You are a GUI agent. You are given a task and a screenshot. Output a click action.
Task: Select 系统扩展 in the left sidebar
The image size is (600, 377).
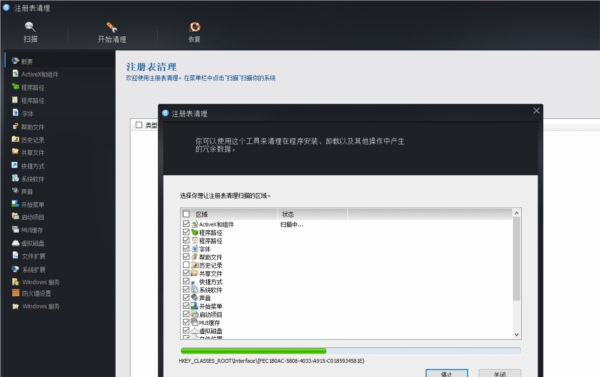pyautogui.click(x=29, y=269)
